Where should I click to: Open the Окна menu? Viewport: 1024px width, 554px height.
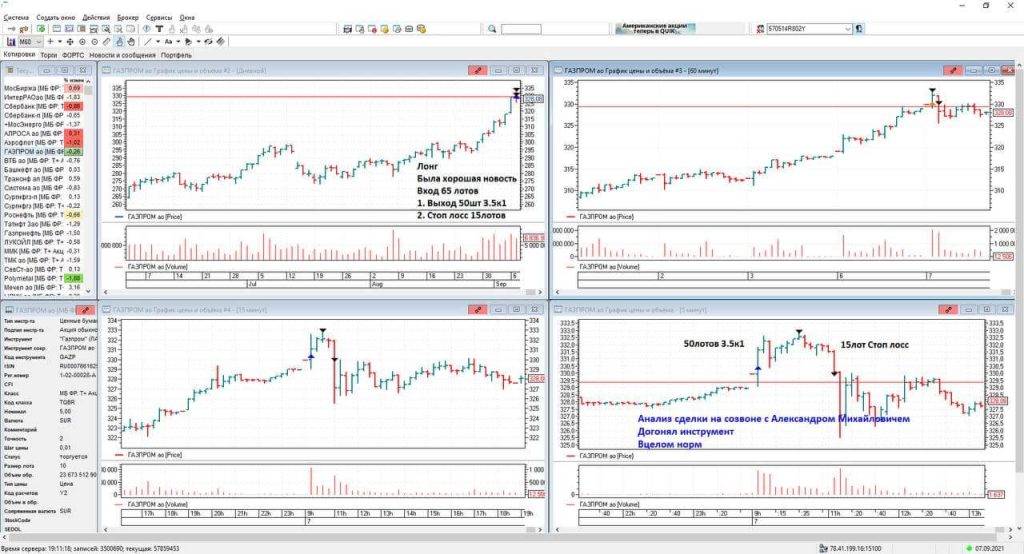point(187,17)
